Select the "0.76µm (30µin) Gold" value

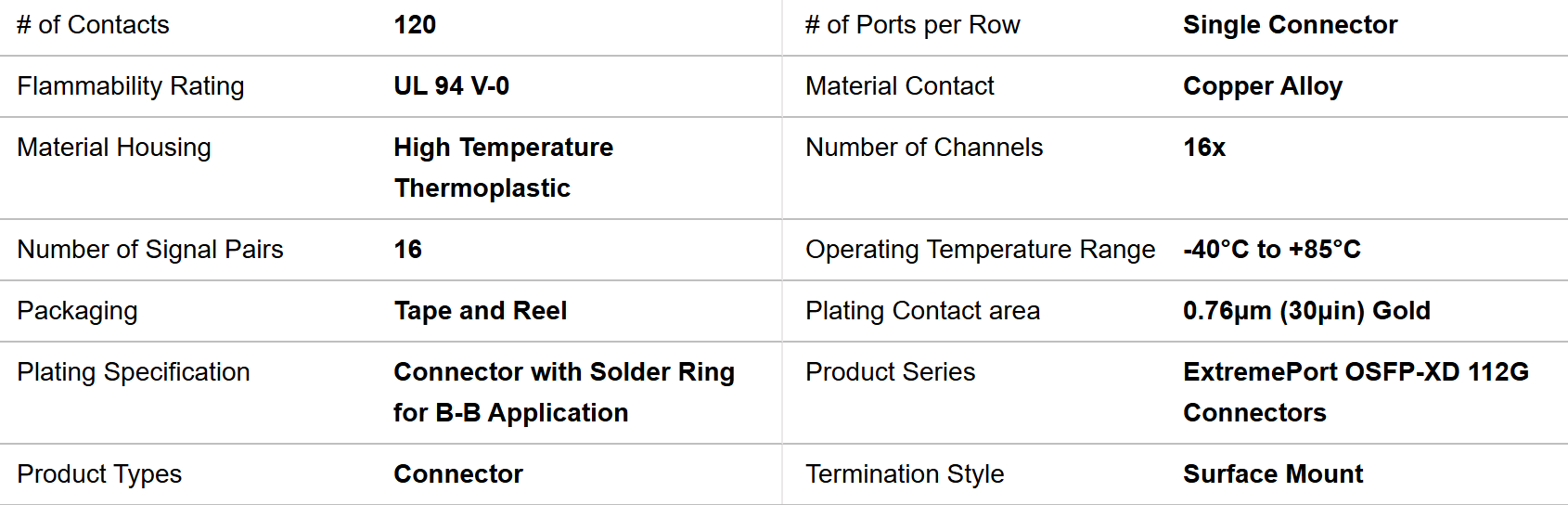pyautogui.click(x=1306, y=311)
